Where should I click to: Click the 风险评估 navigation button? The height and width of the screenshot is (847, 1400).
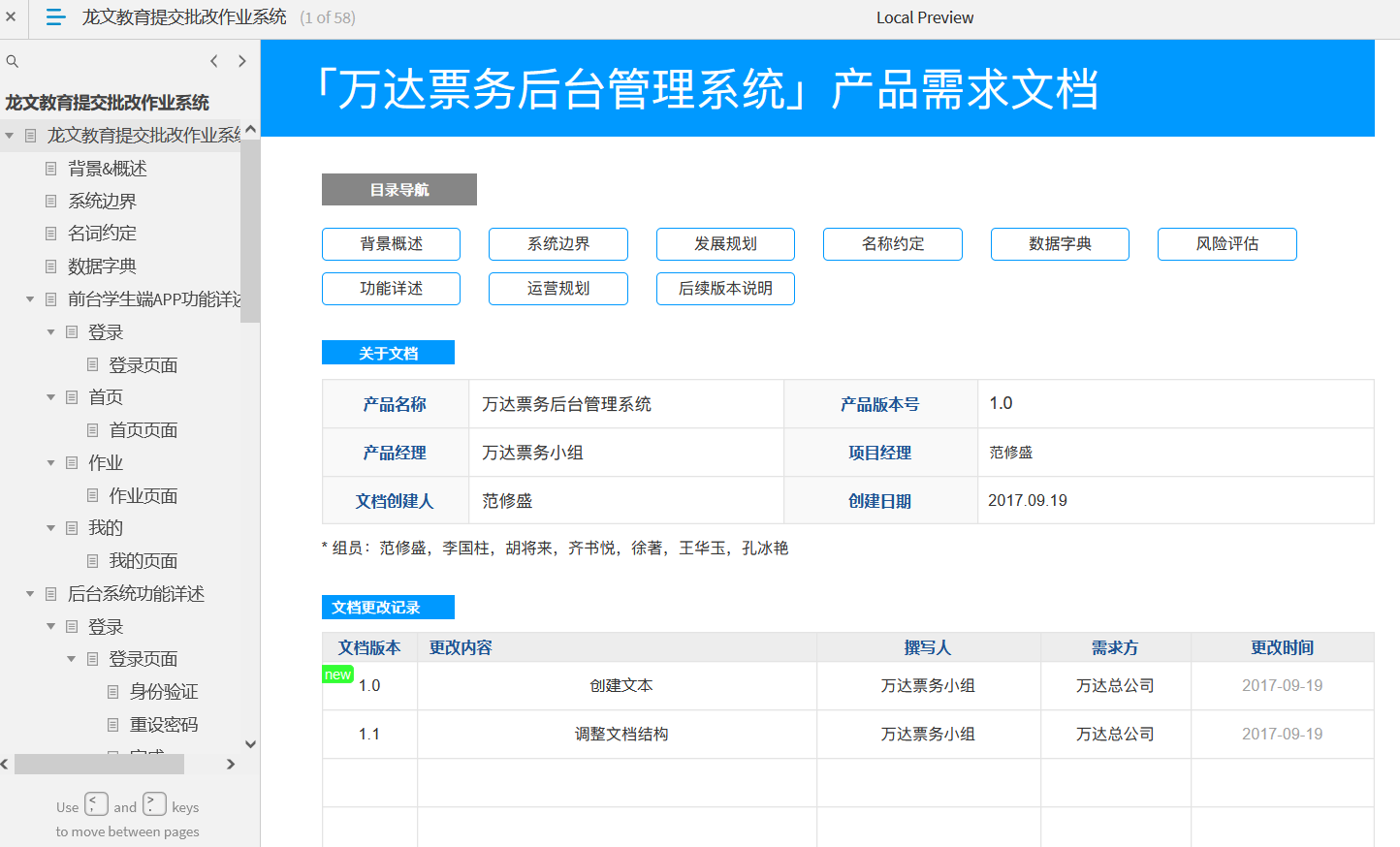click(x=1227, y=244)
